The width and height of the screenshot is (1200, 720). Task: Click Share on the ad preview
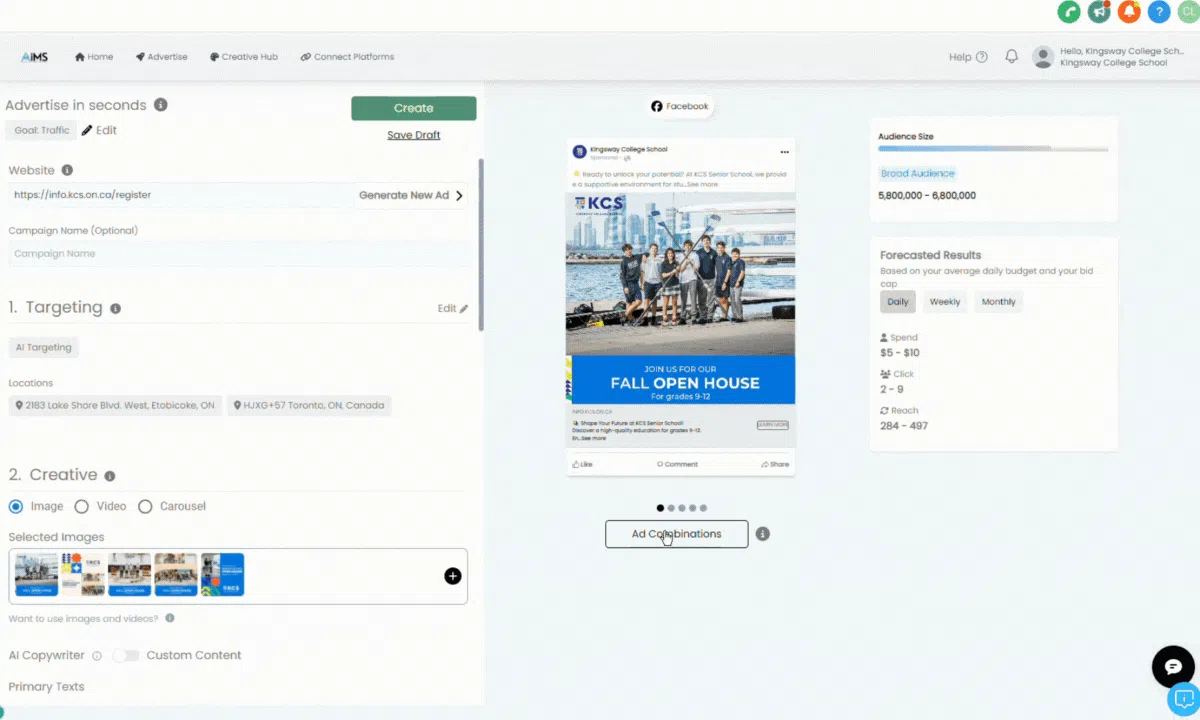[775, 464]
